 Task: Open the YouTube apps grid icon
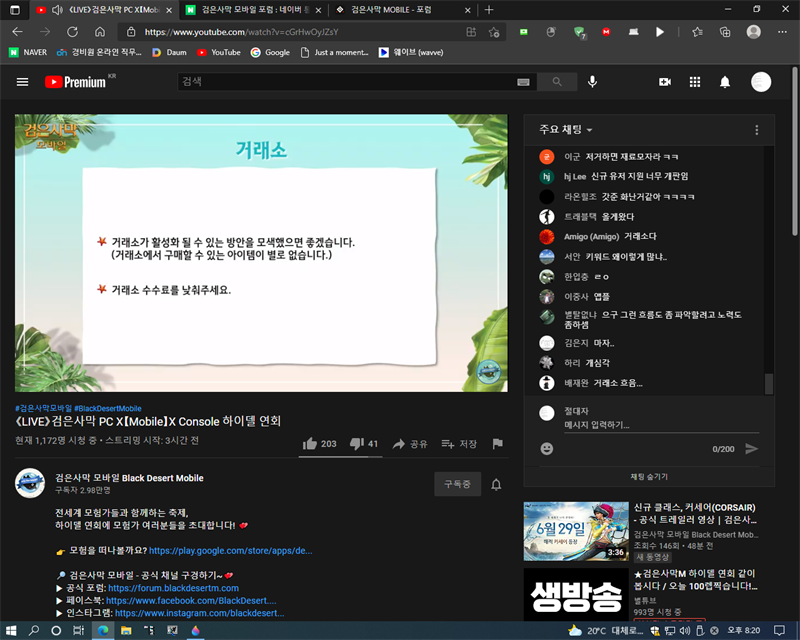click(696, 82)
